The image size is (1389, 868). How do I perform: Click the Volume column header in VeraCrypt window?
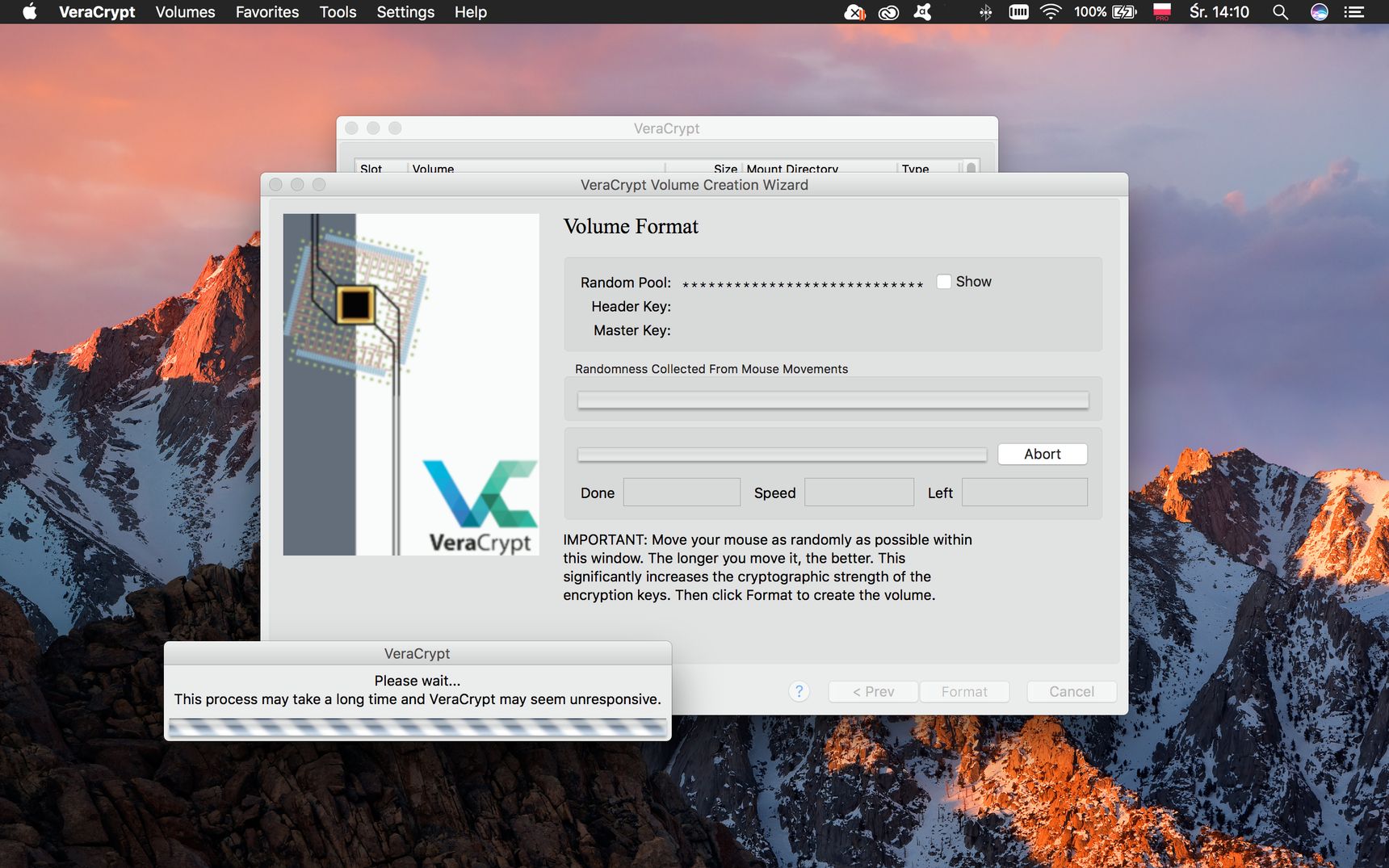433,168
